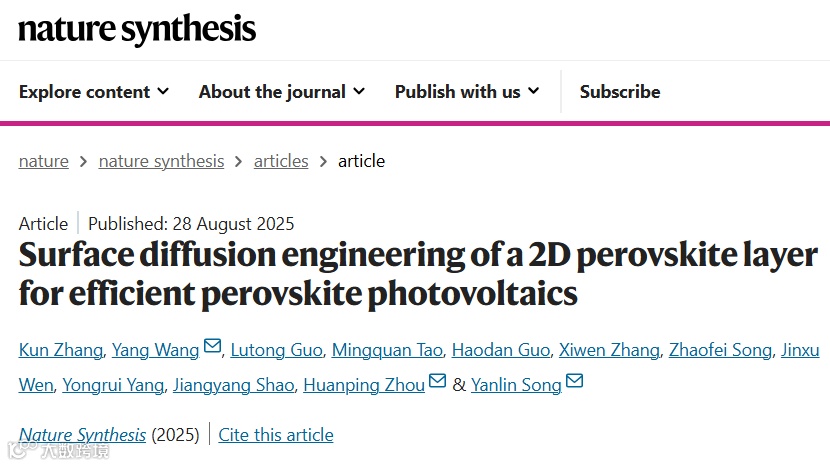Open the About the journal dropdown
830x466 pixels.
pos(281,92)
